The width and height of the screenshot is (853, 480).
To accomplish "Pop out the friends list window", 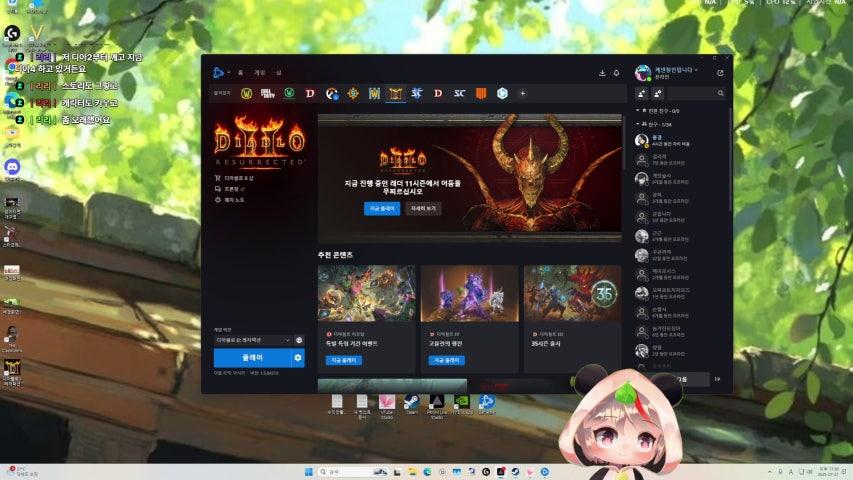I will click(720, 73).
